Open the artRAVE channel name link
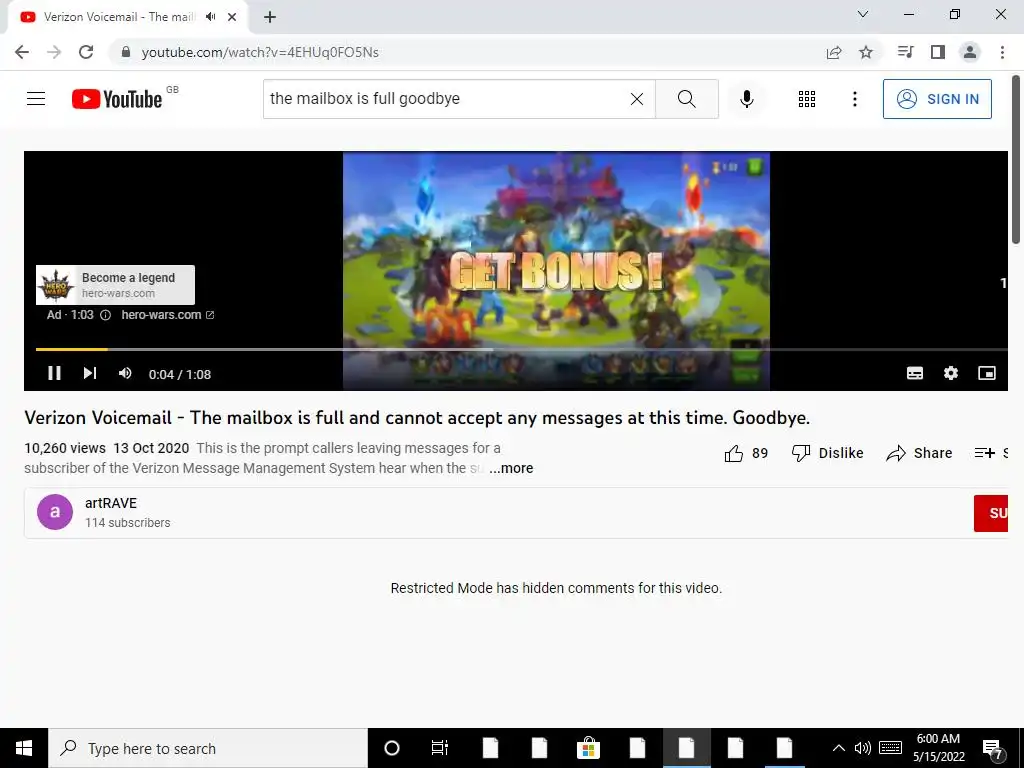The height and width of the screenshot is (768, 1024). pyautogui.click(x=111, y=504)
